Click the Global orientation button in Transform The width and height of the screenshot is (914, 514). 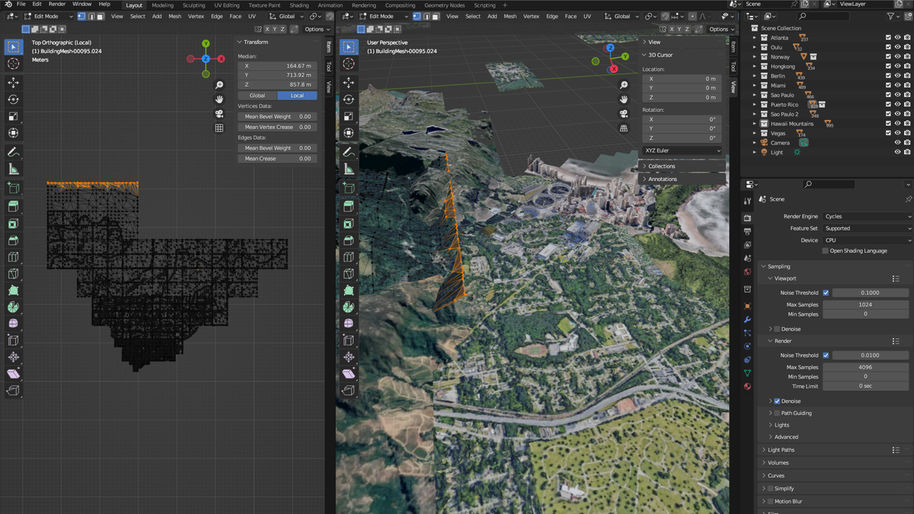257,95
